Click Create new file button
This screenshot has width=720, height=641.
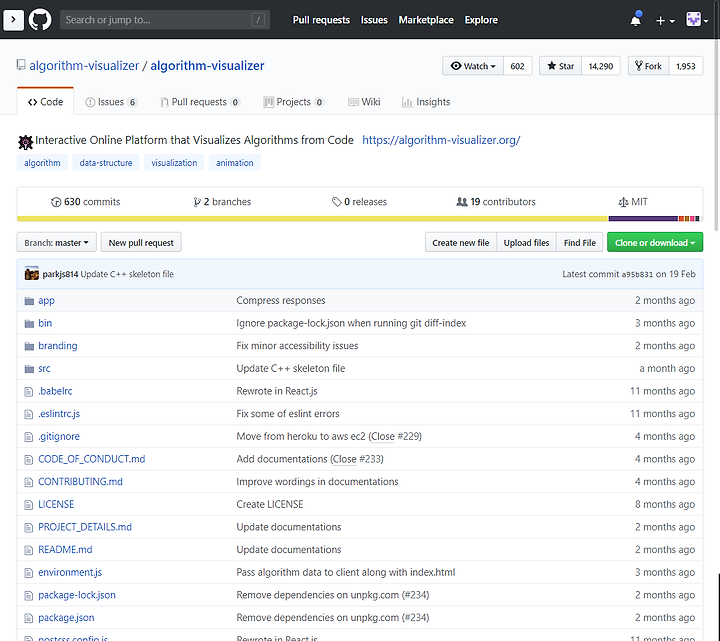tap(461, 242)
